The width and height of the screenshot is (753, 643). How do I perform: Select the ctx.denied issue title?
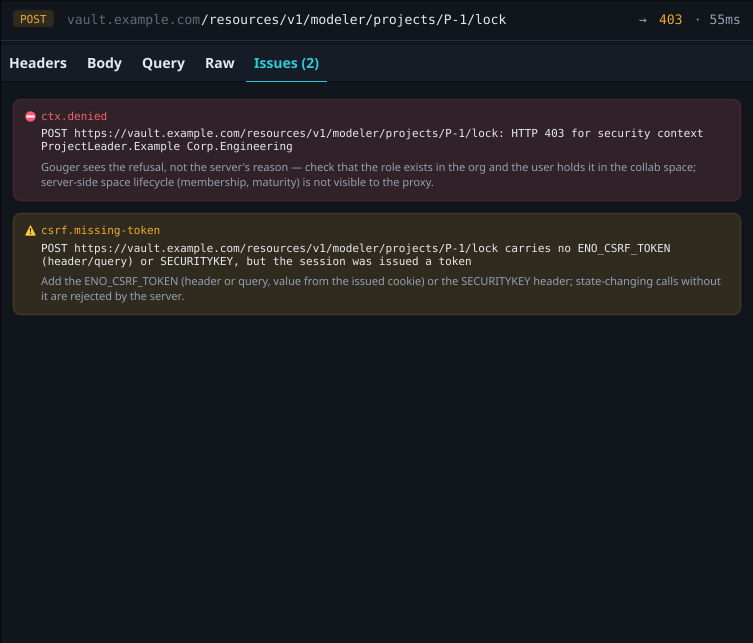click(74, 116)
